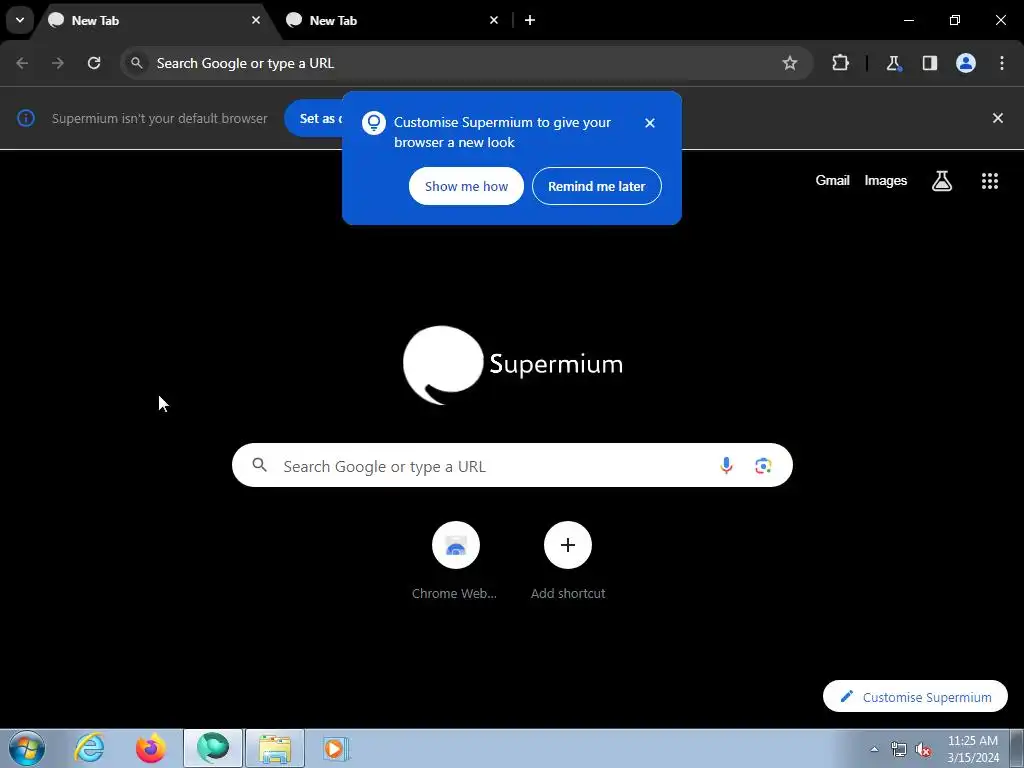
Task: Open Search Labs flask icon on page
Action: (x=942, y=181)
